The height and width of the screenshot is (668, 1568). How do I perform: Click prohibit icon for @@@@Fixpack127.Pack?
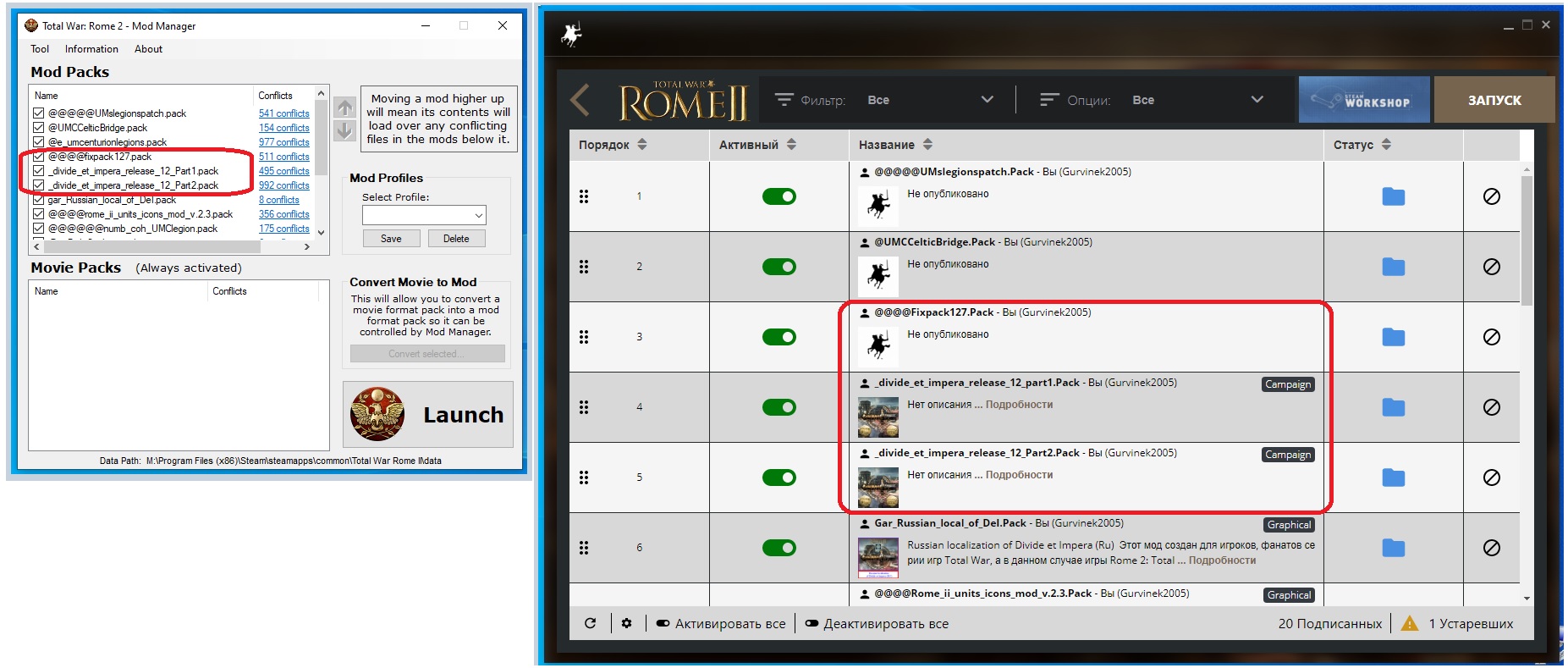(x=1492, y=337)
